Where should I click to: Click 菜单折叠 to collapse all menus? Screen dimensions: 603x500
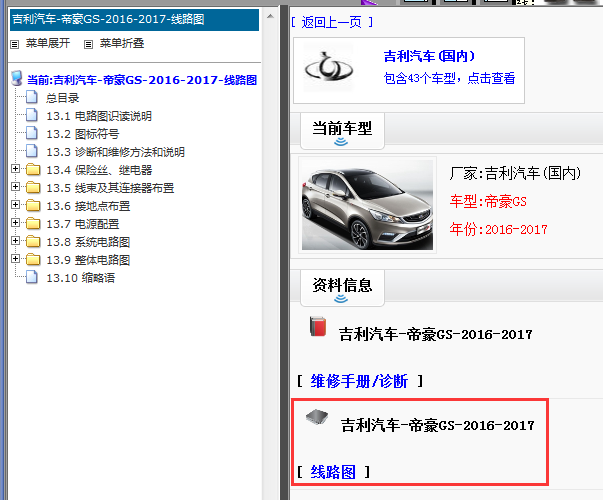click(122, 43)
